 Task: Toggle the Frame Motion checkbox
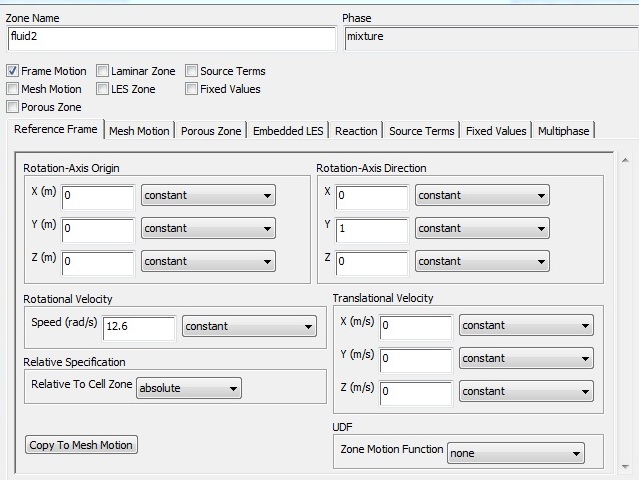(13, 71)
